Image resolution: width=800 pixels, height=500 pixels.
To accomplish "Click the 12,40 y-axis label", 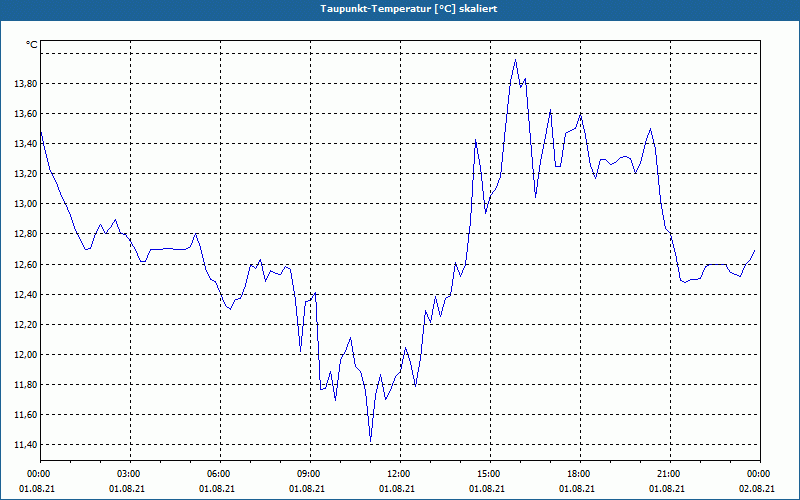I will (26, 294).
